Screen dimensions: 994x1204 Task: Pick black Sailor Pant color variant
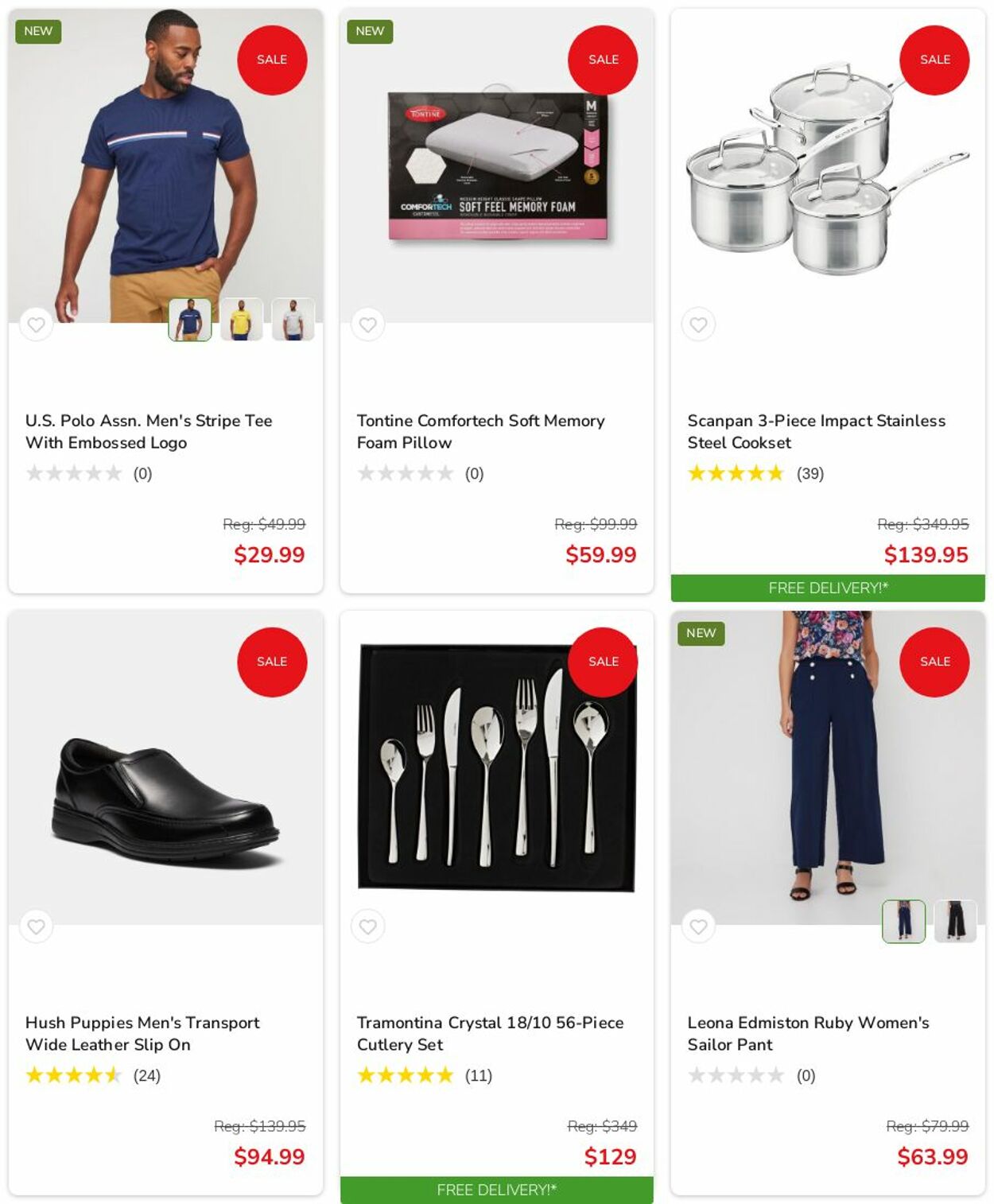pyautogui.click(x=955, y=921)
